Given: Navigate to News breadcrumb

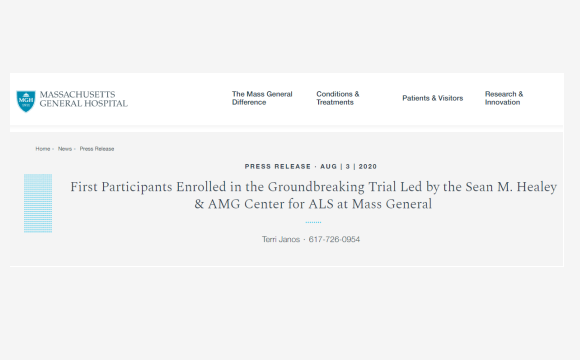Looking at the screenshot, I should click(65, 149).
